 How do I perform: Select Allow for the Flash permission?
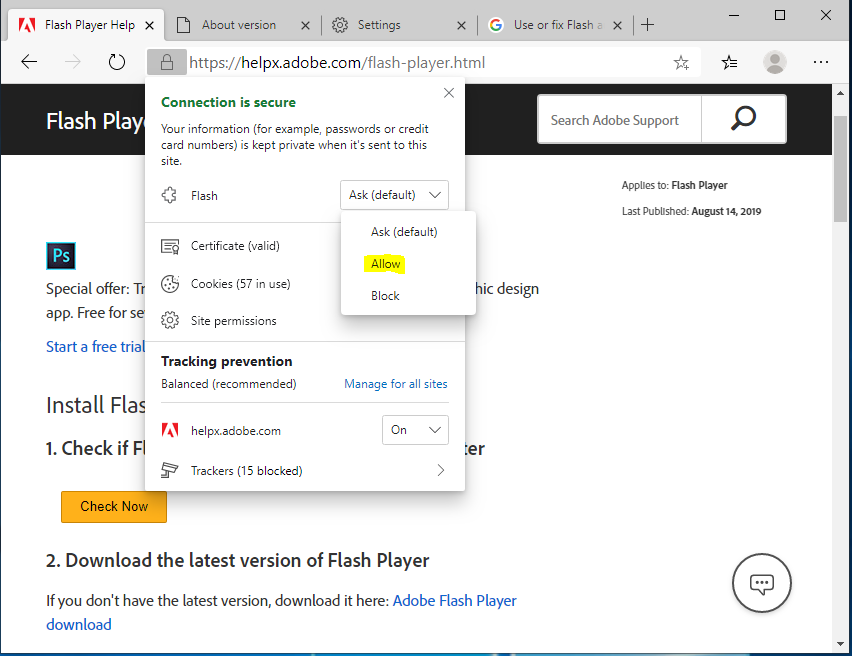click(385, 263)
